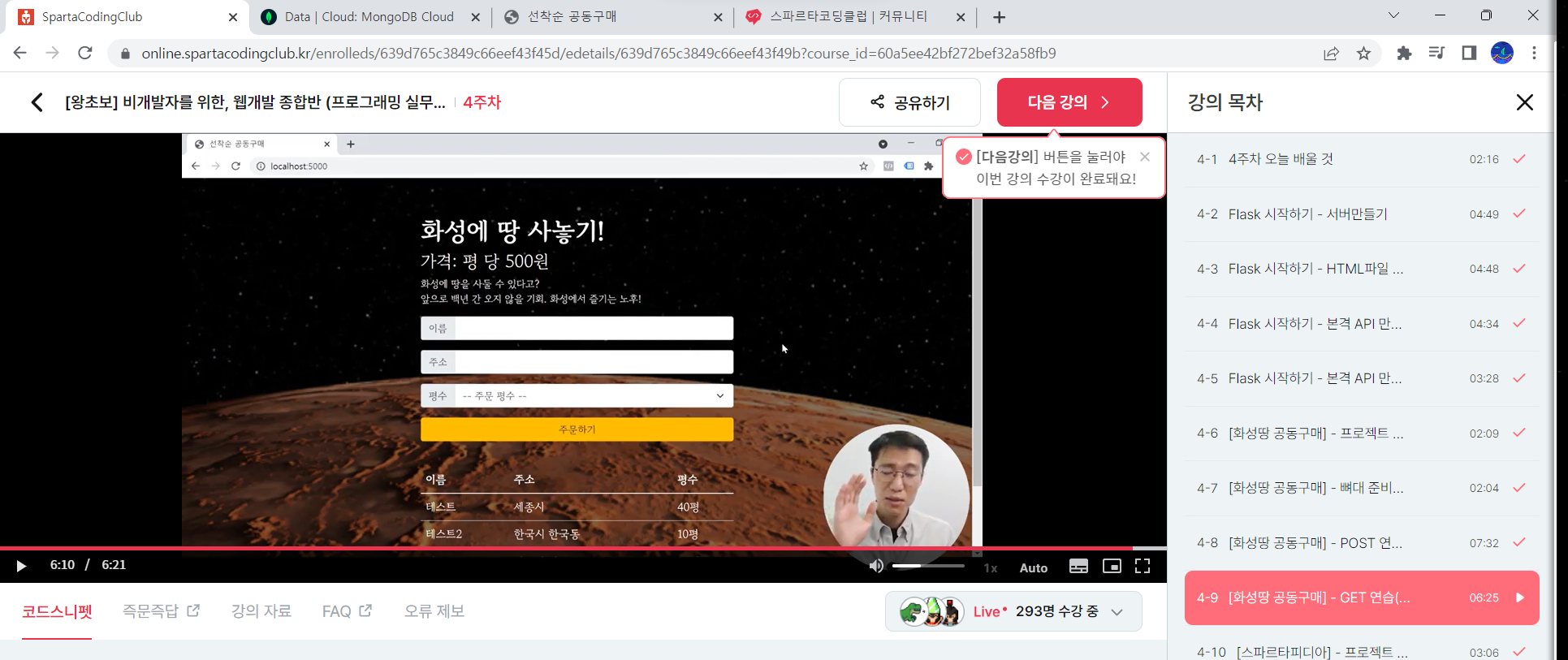Click the 공유하기 share button
1568x660 pixels.
coord(909,102)
